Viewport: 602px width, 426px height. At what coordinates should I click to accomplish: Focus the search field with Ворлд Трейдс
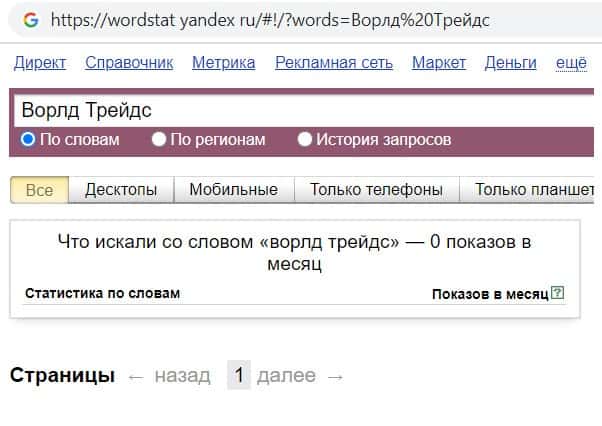304,111
